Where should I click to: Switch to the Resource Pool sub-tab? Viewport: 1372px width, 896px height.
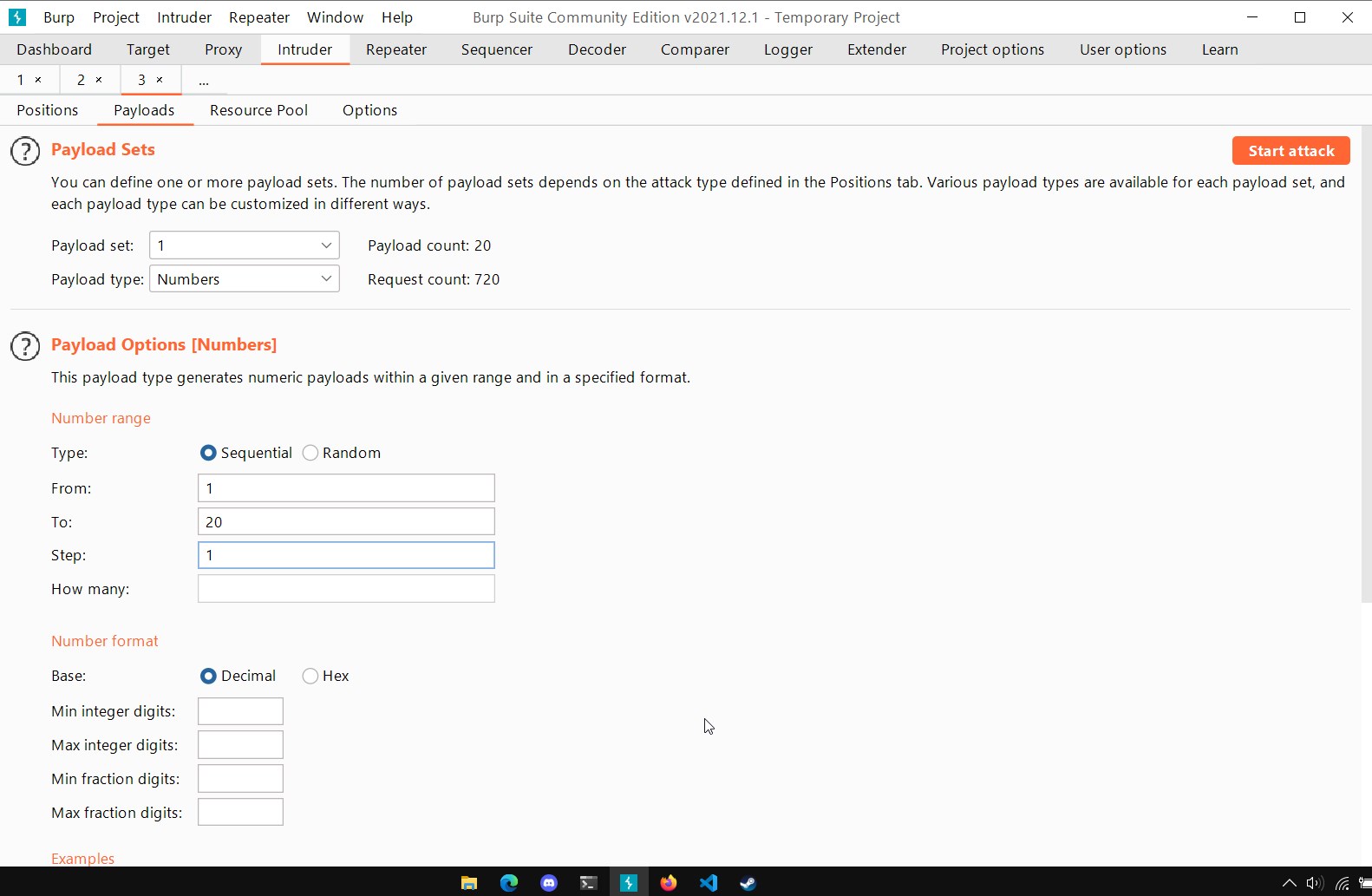(x=258, y=110)
